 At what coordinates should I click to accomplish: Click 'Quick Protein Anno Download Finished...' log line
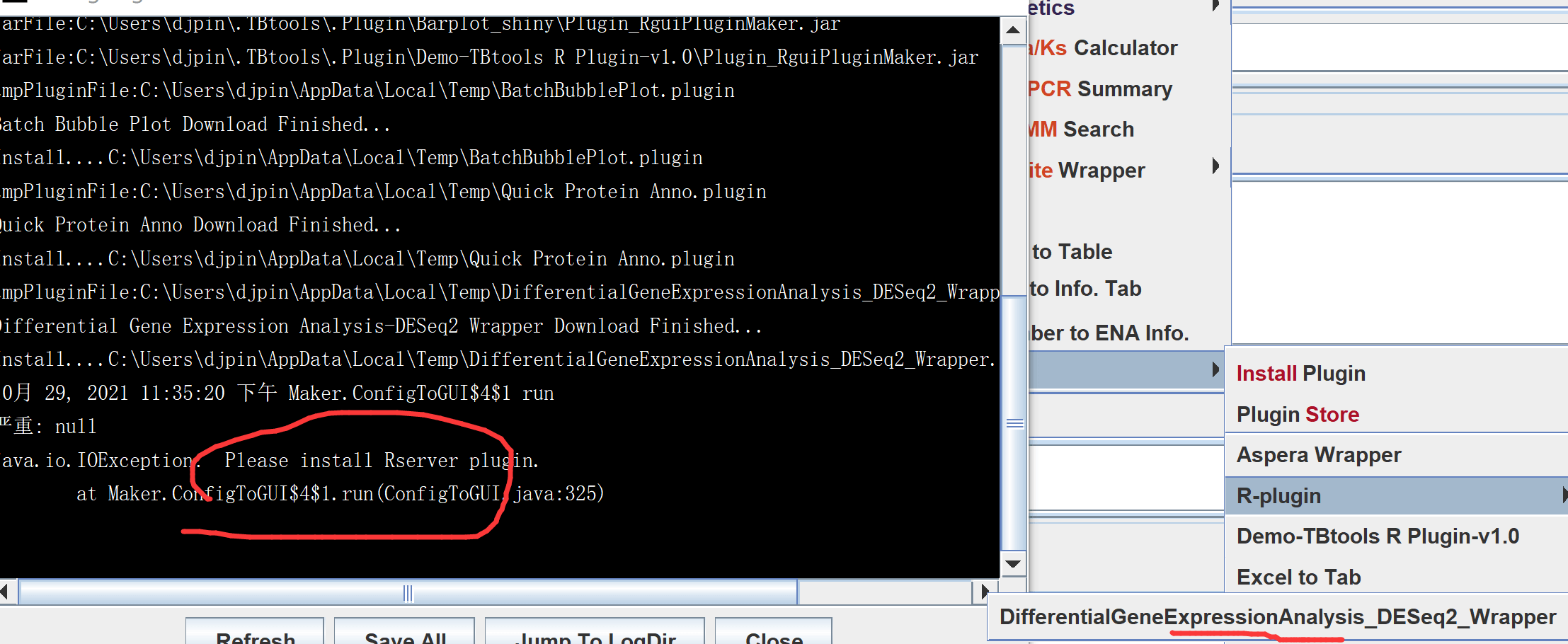[200, 225]
